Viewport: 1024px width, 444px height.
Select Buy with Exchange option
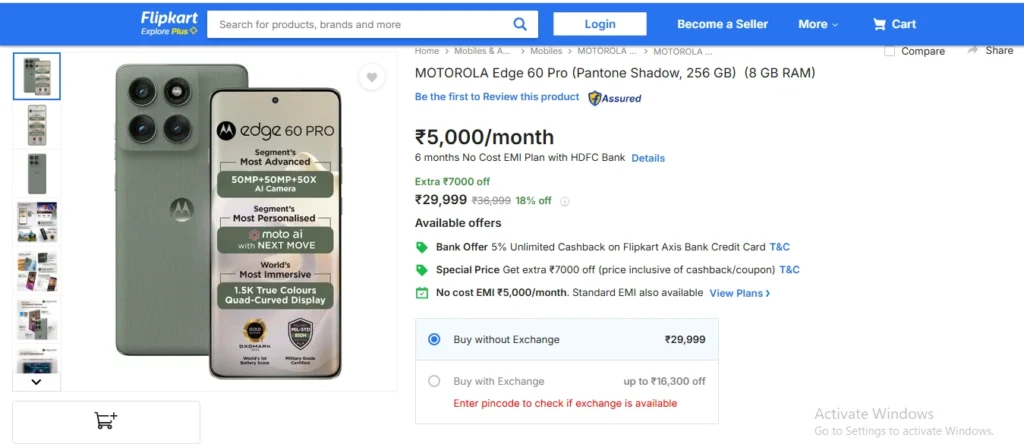(x=434, y=381)
